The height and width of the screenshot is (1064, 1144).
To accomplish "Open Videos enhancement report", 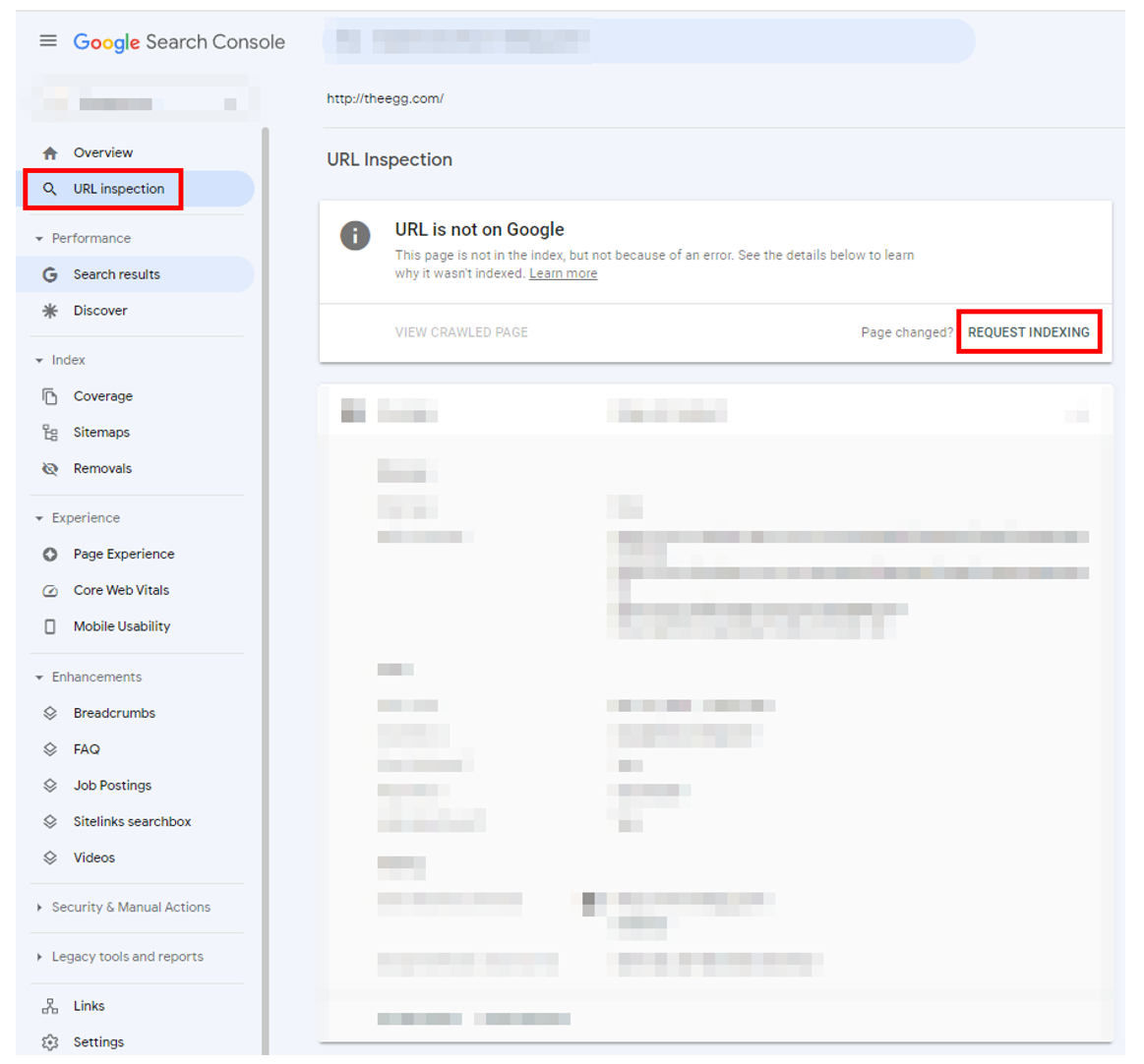I will pos(135,857).
